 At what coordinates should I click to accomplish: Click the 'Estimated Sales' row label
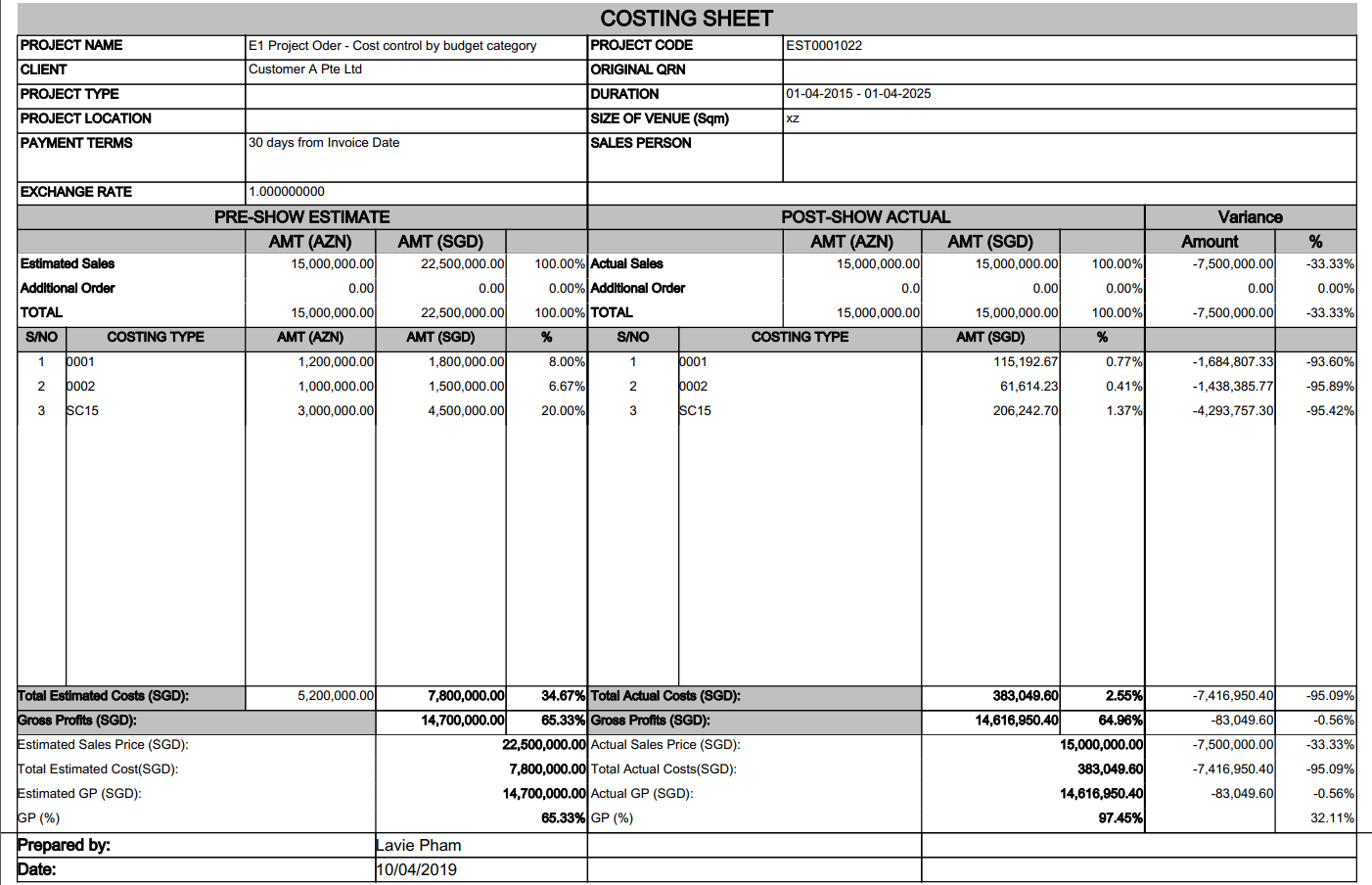[x=68, y=264]
